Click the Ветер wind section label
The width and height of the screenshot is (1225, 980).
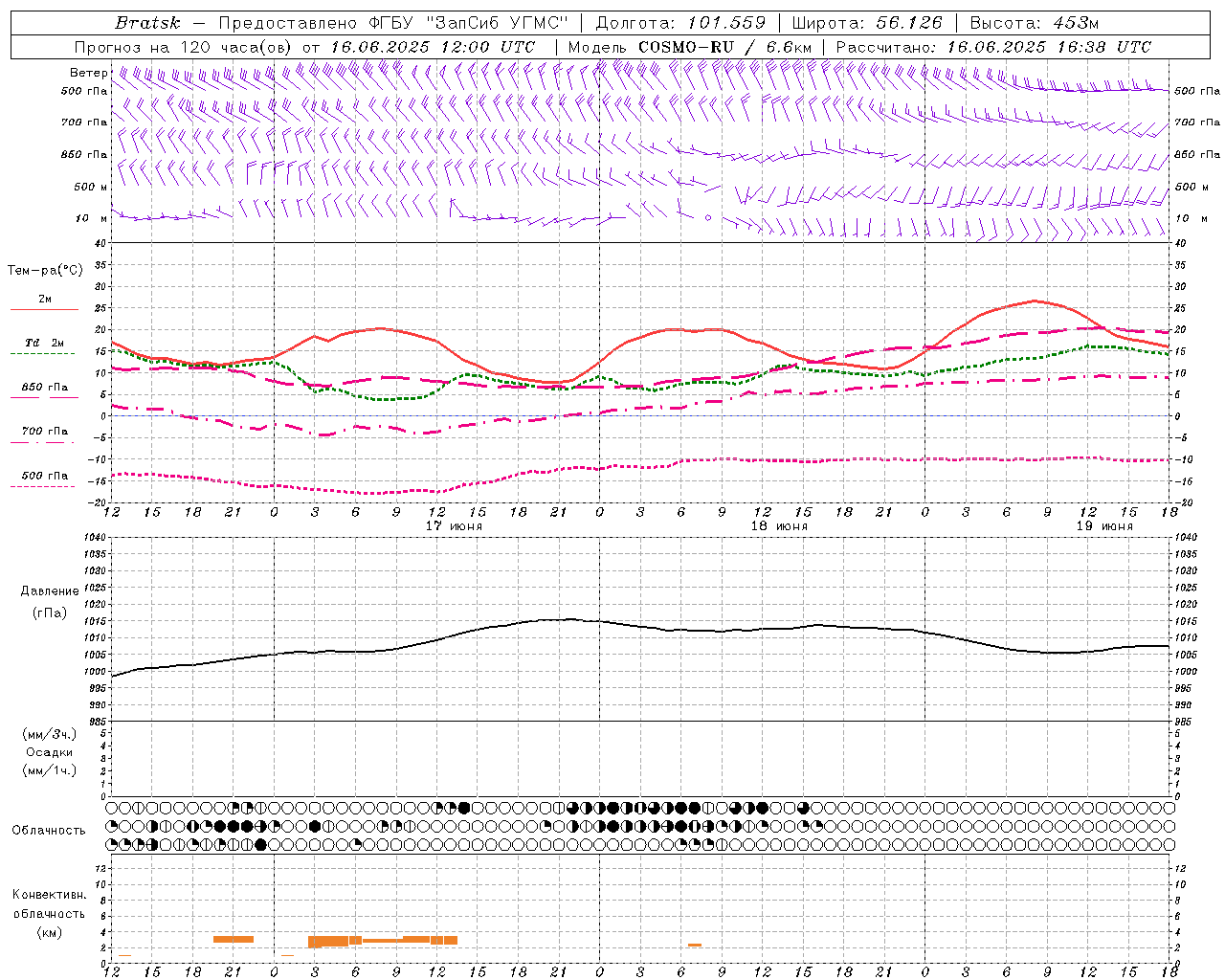88,73
